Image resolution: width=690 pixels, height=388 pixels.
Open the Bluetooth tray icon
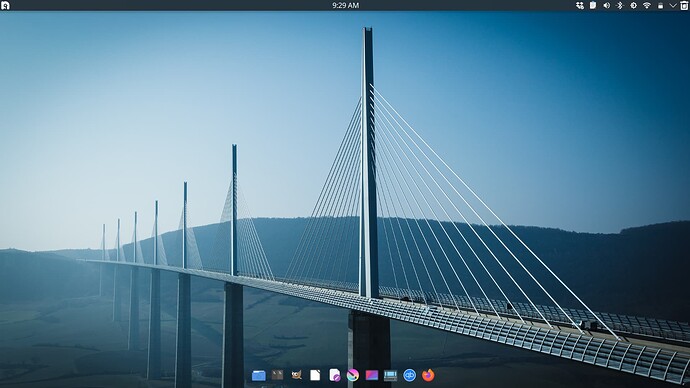point(620,5)
